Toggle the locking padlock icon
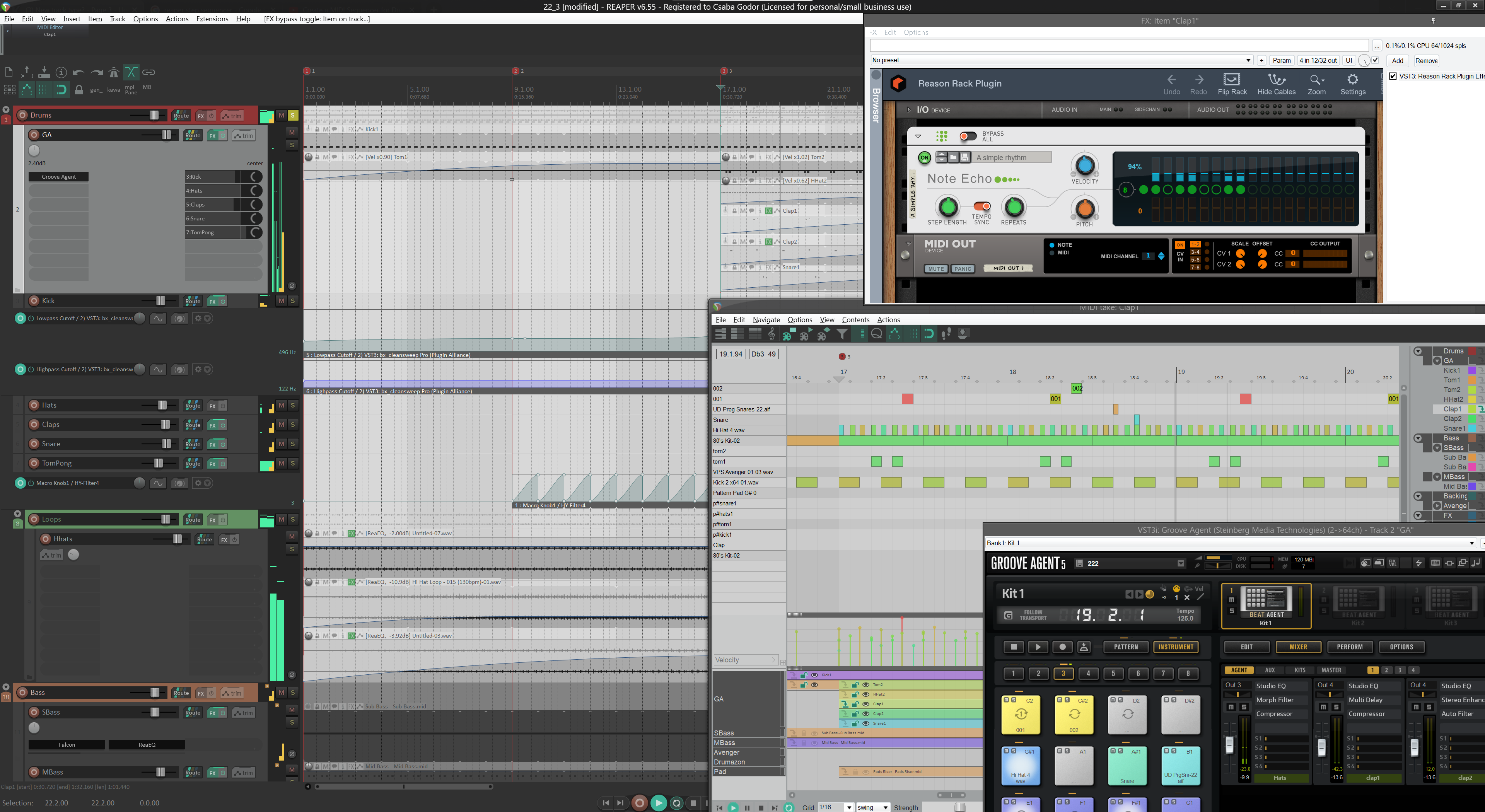 (79, 89)
